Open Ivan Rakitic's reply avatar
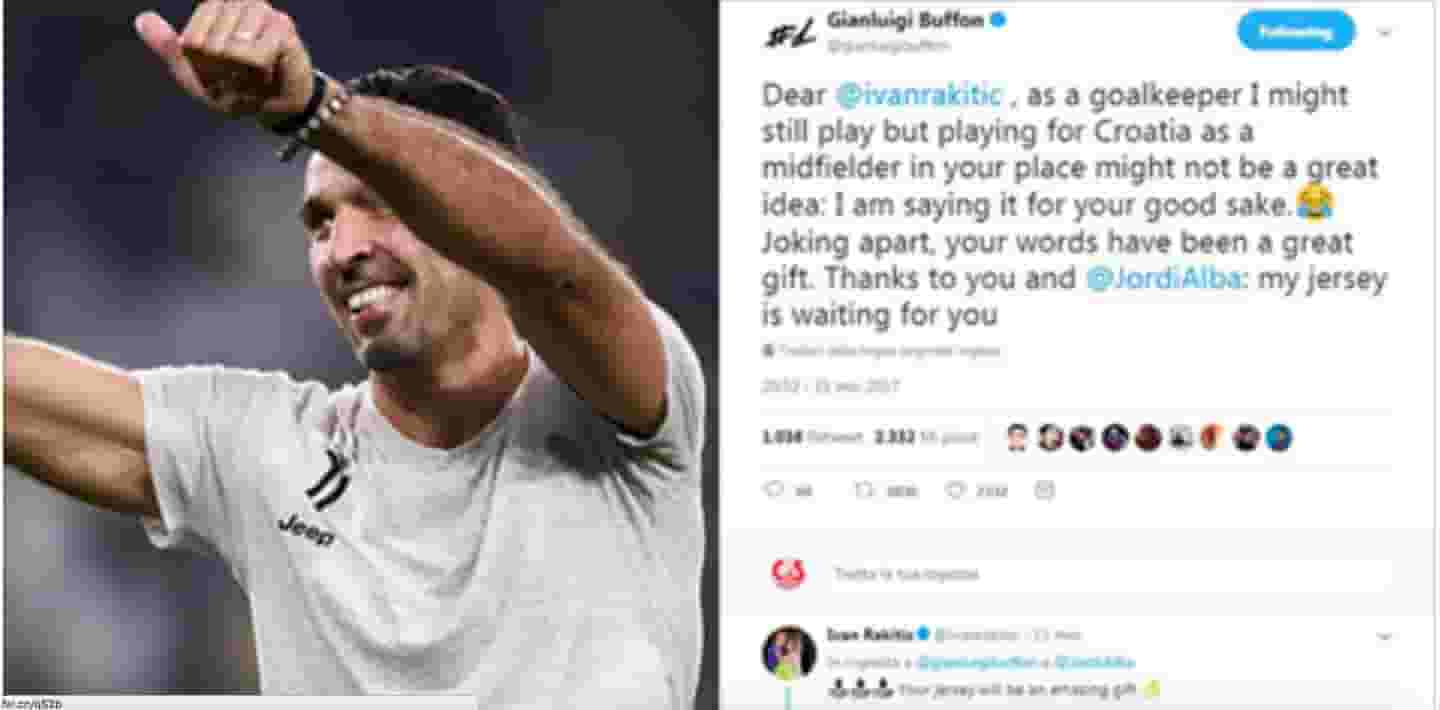Screen dimensions: 1440x710 789,652
